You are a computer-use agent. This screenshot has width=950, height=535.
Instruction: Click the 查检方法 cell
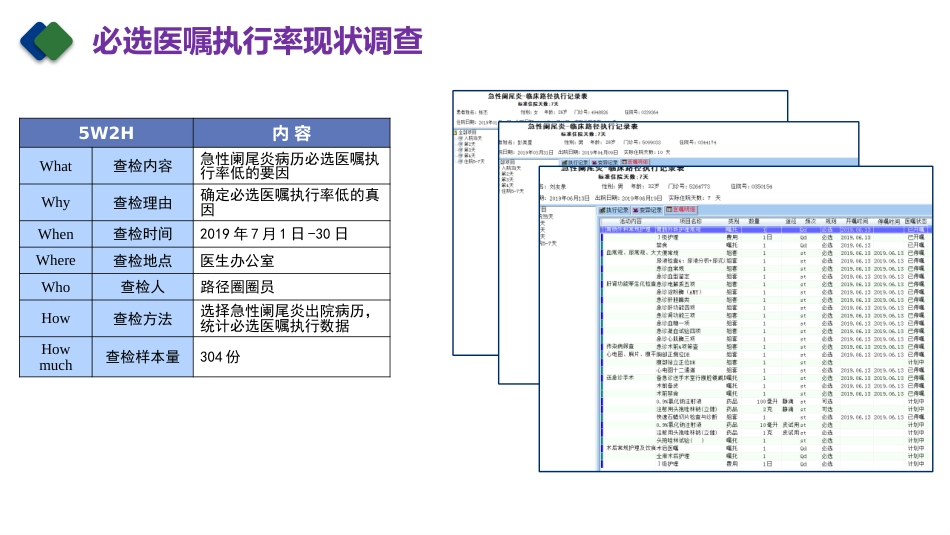(x=143, y=319)
